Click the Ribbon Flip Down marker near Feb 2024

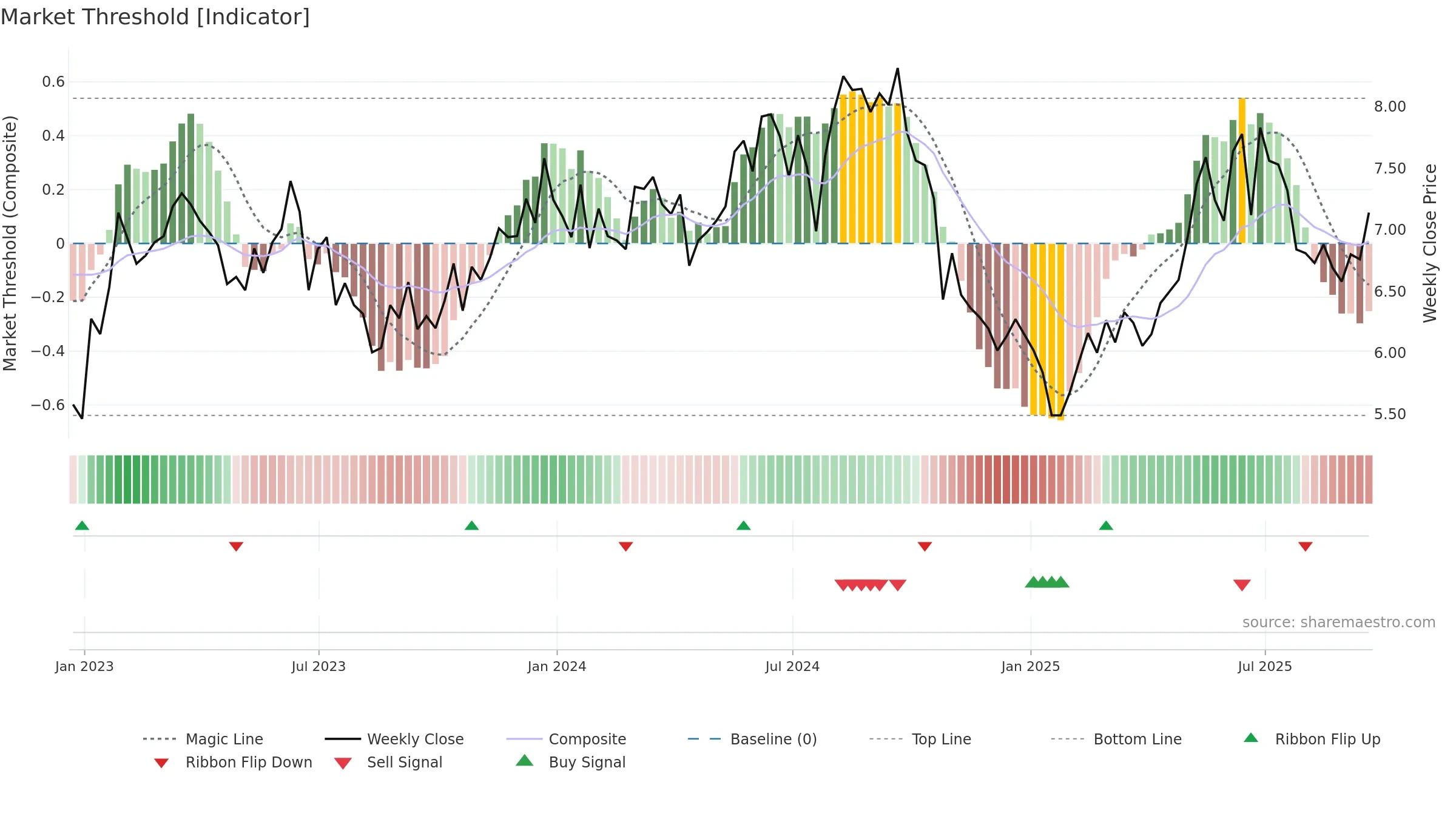pyautogui.click(x=625, y=547)
